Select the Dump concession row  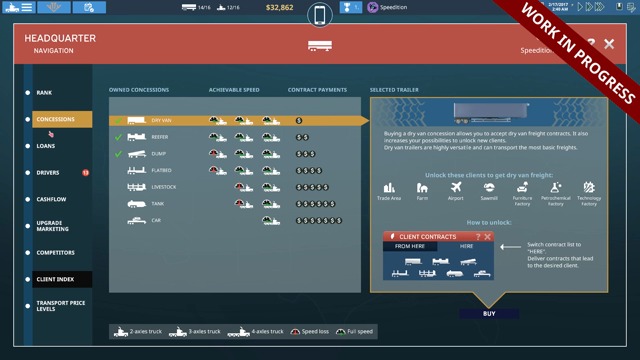(x=235, y=154)
